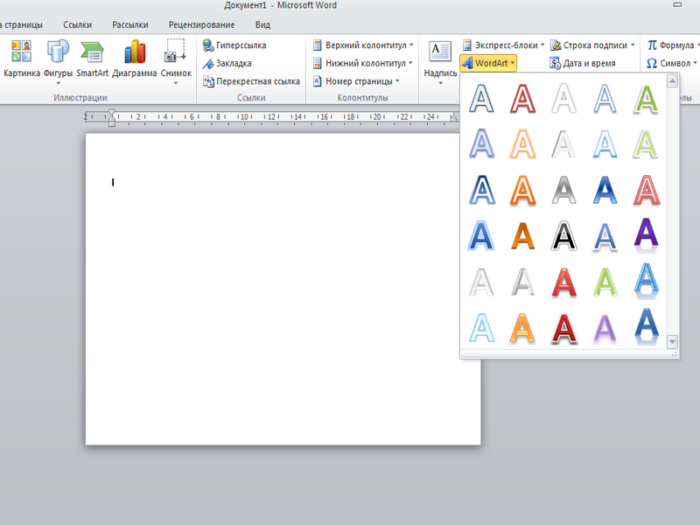Screen dimensions: 700x525
Task: Open the Фигуры shapes gallery
Action: (58, 59)
